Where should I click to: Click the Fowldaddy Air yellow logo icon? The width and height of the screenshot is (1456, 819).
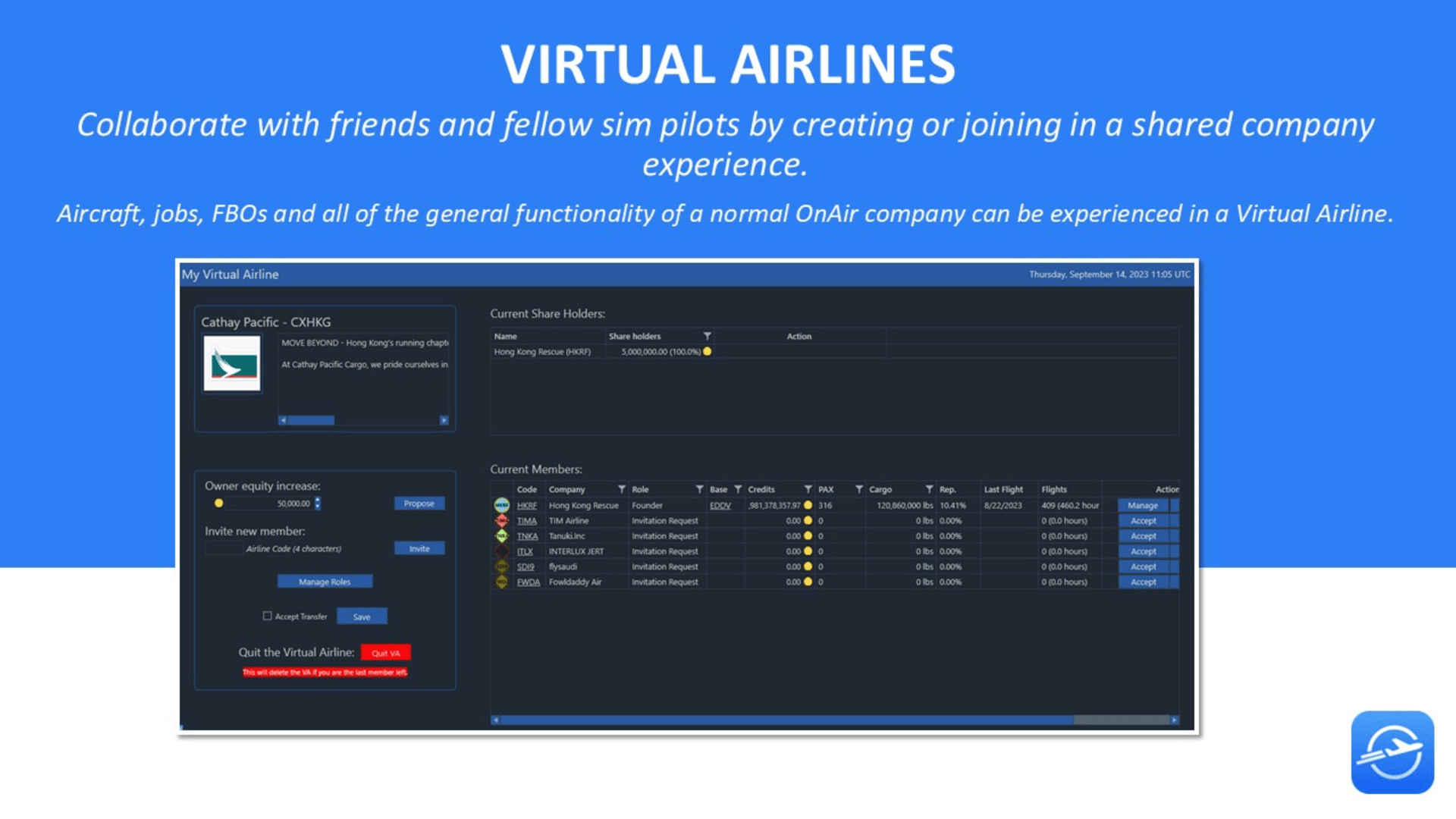click(x=501, y=582)
